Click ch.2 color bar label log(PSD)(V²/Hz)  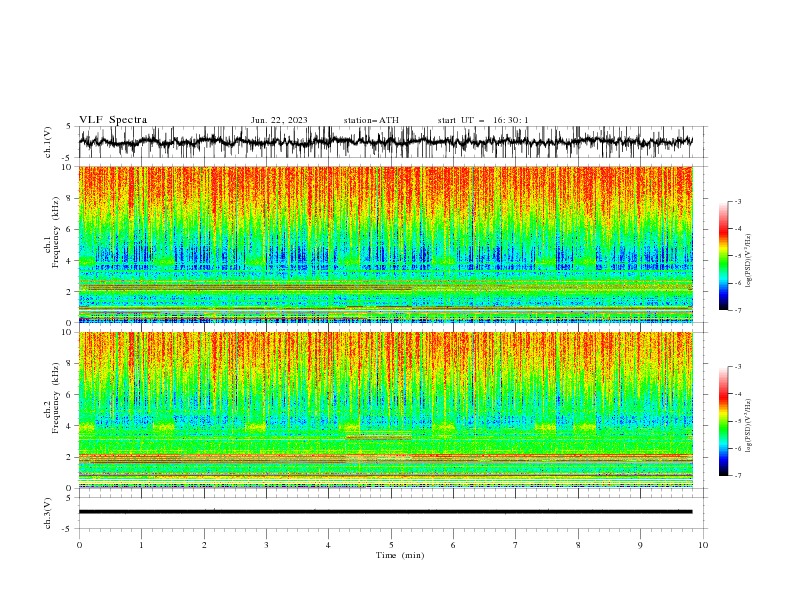pyautogui.click(x=749, y=425)
